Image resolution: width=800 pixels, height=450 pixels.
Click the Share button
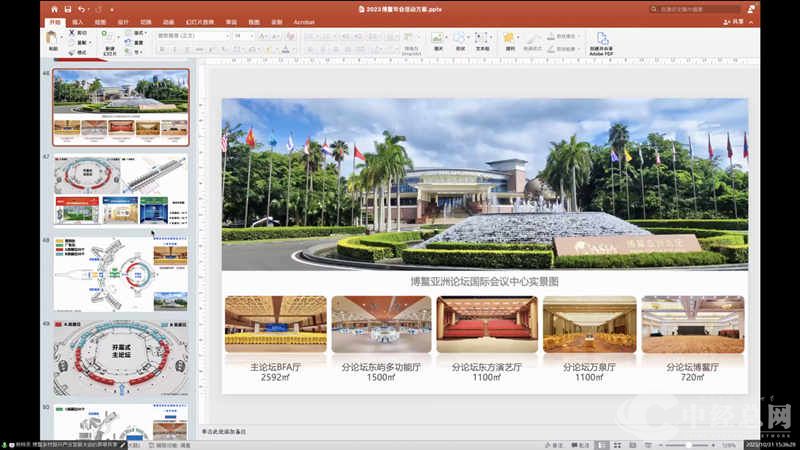733,20
